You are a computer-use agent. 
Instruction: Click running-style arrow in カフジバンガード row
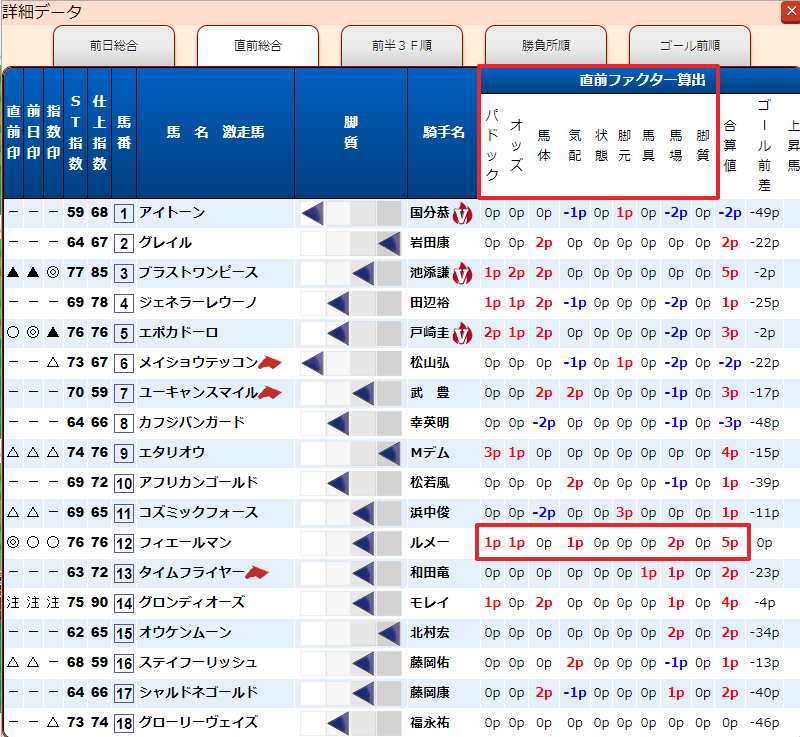tap(338, 423)
